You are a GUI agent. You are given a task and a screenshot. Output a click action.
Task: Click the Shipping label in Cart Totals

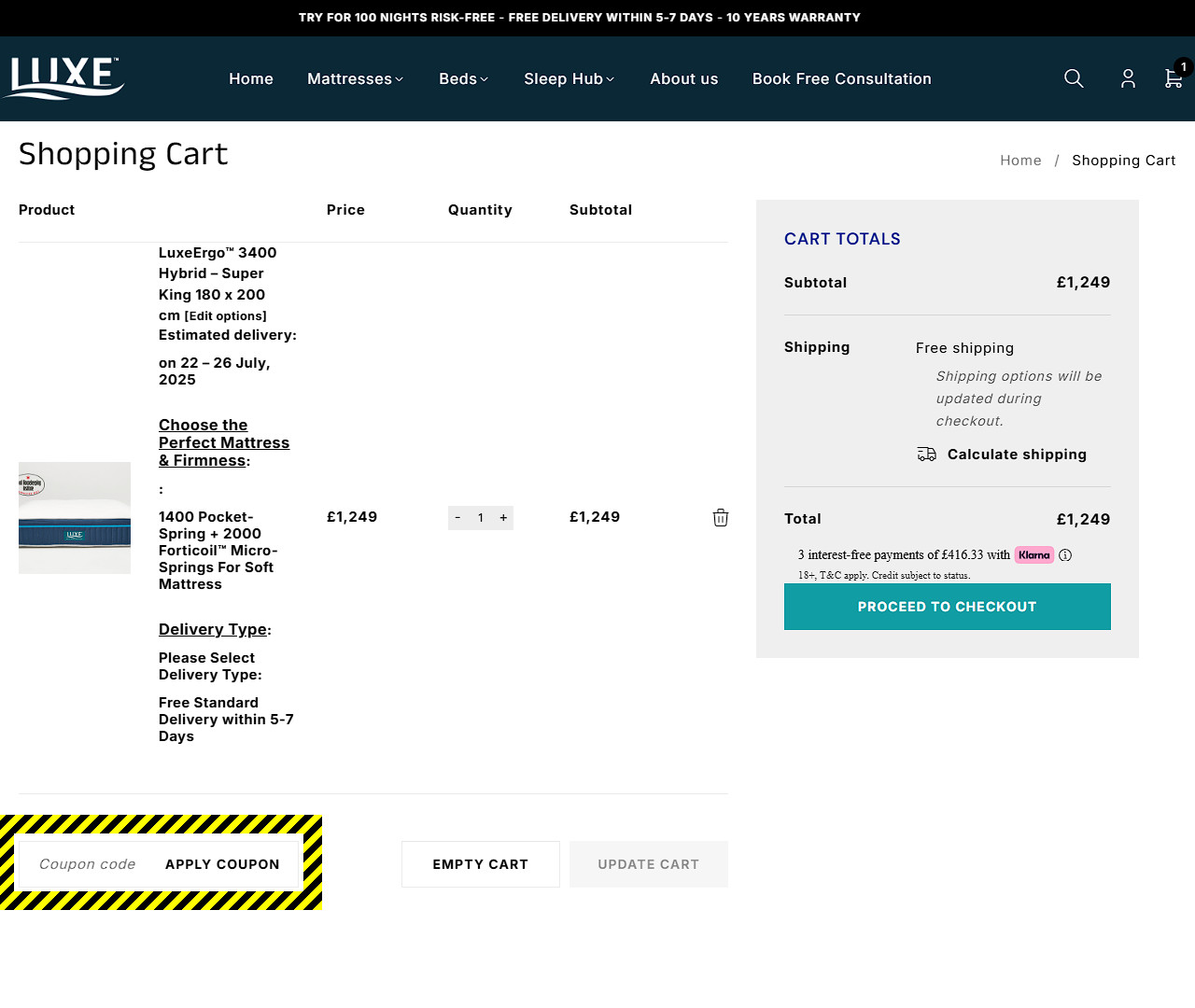point(817,347)
